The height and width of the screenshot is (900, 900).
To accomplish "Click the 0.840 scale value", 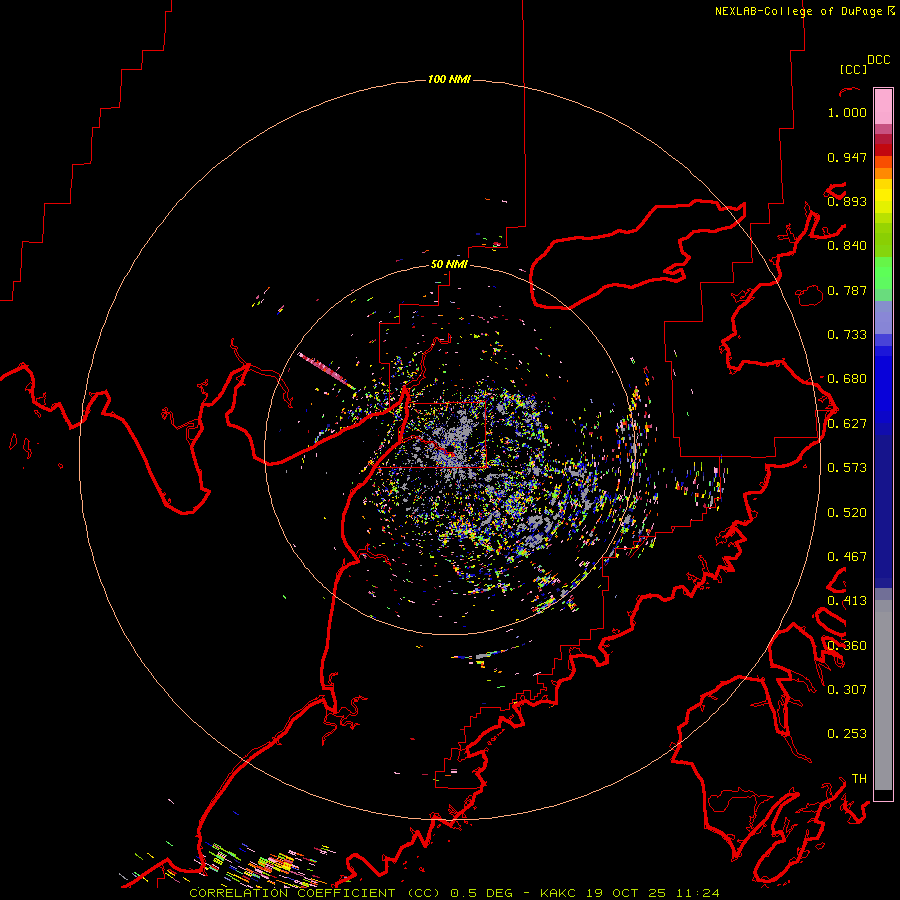I will pos(847,246).
